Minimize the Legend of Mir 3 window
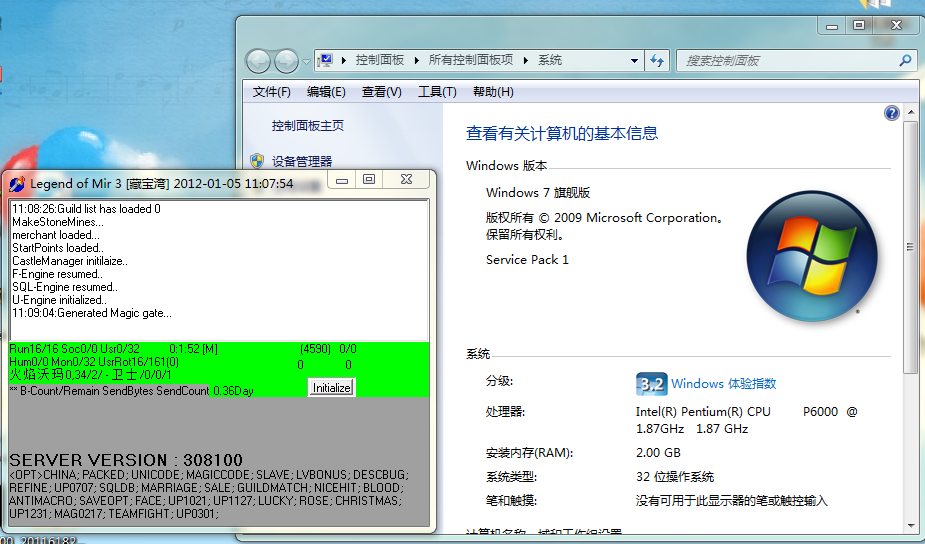 click(x=342, y=180)
